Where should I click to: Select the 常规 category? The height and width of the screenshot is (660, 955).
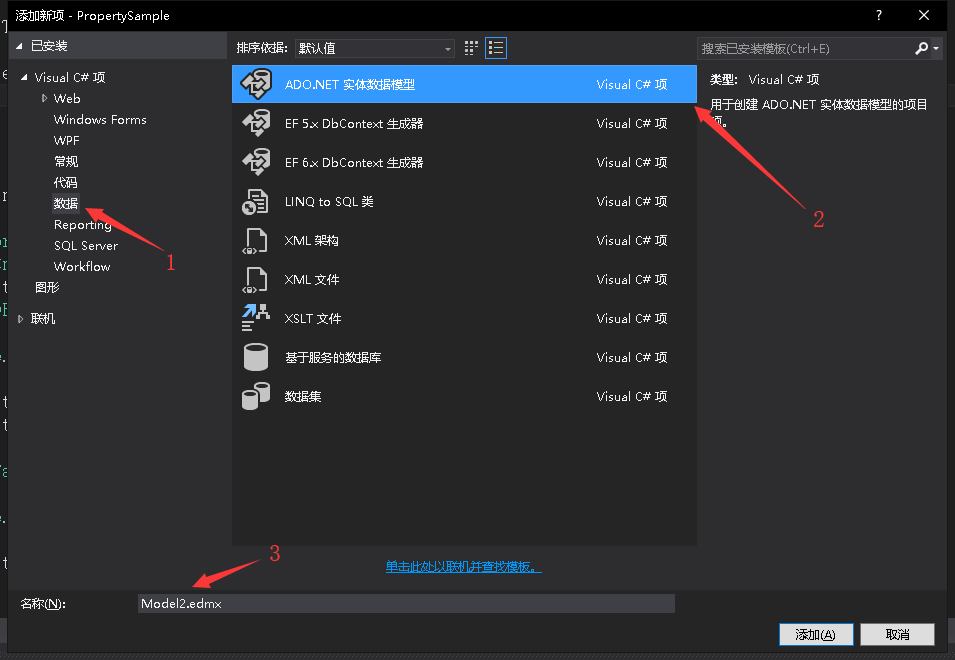coord(66,161)
